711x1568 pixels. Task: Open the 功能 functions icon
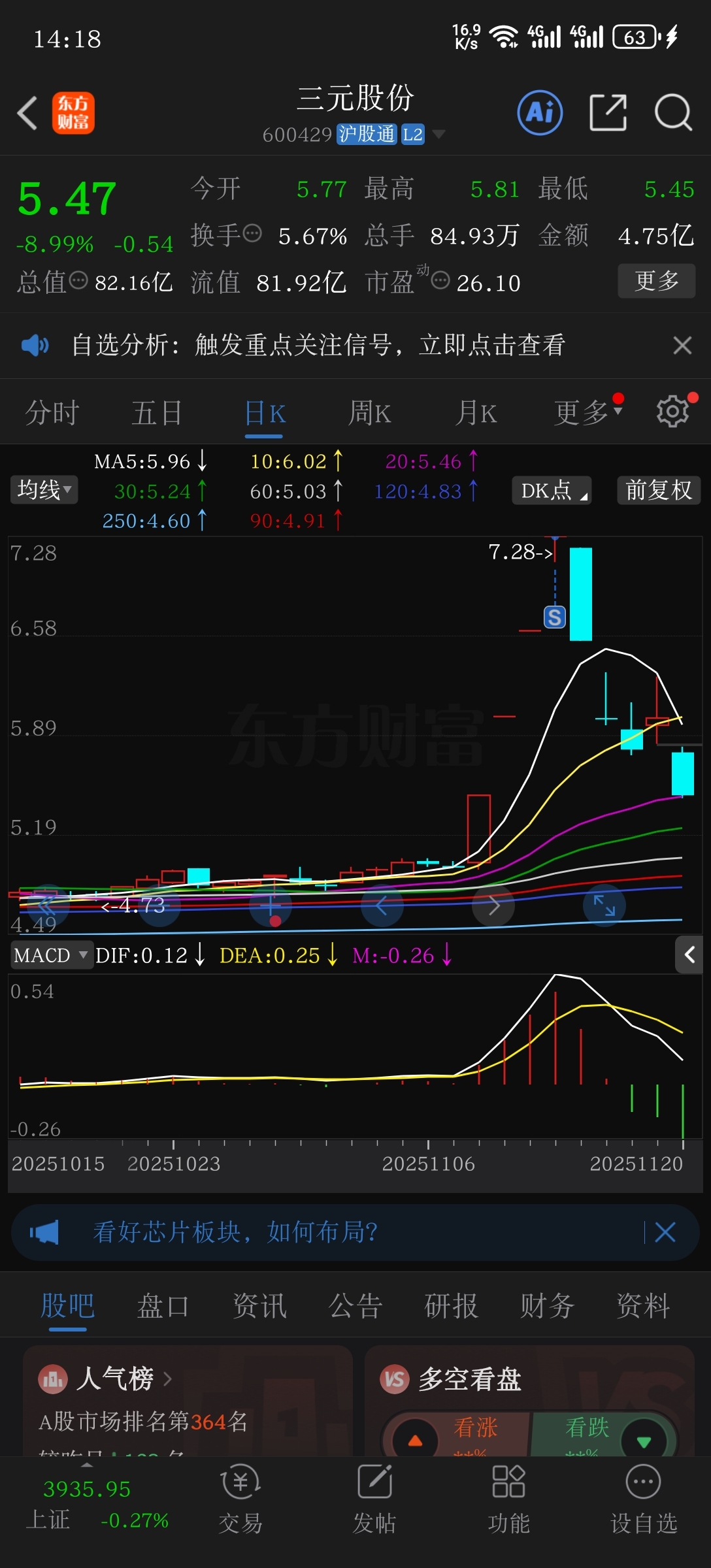coord(508,1499)
